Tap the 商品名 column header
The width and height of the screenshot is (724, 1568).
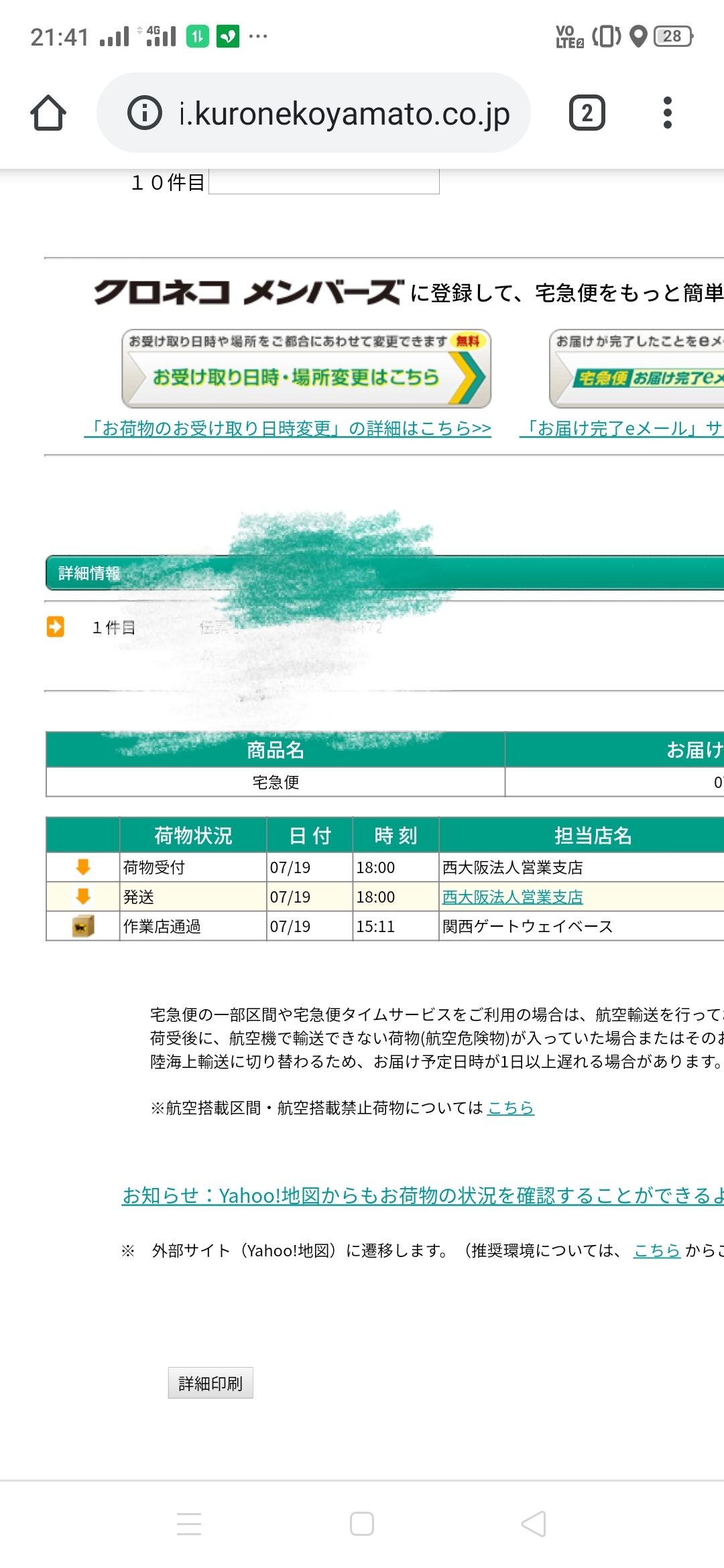tap(276, 750)
